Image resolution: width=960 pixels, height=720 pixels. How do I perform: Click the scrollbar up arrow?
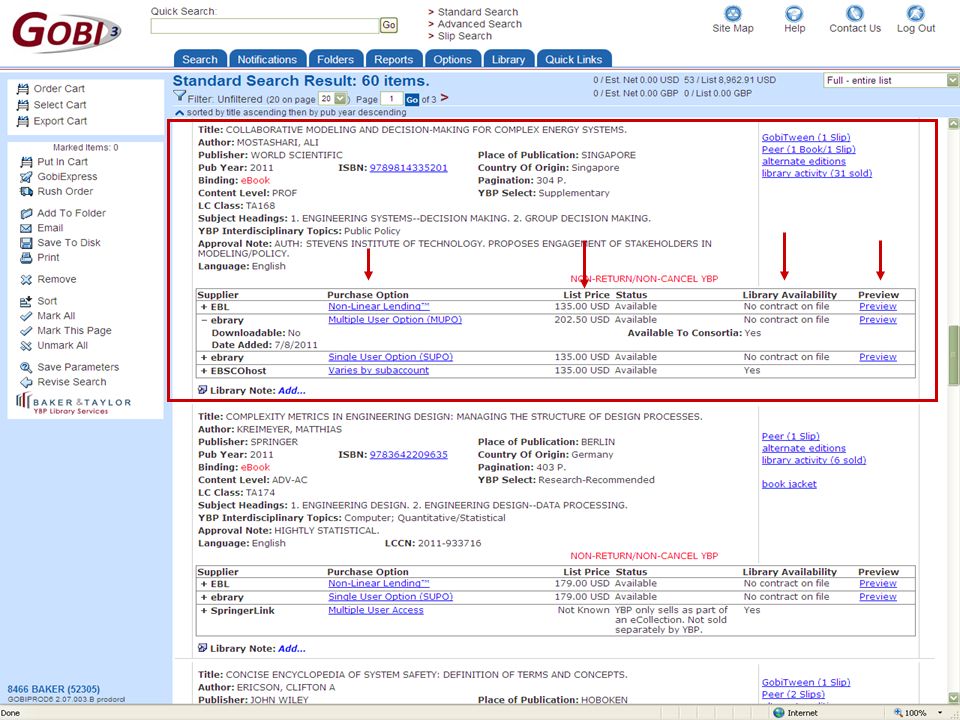click(953, 124)
